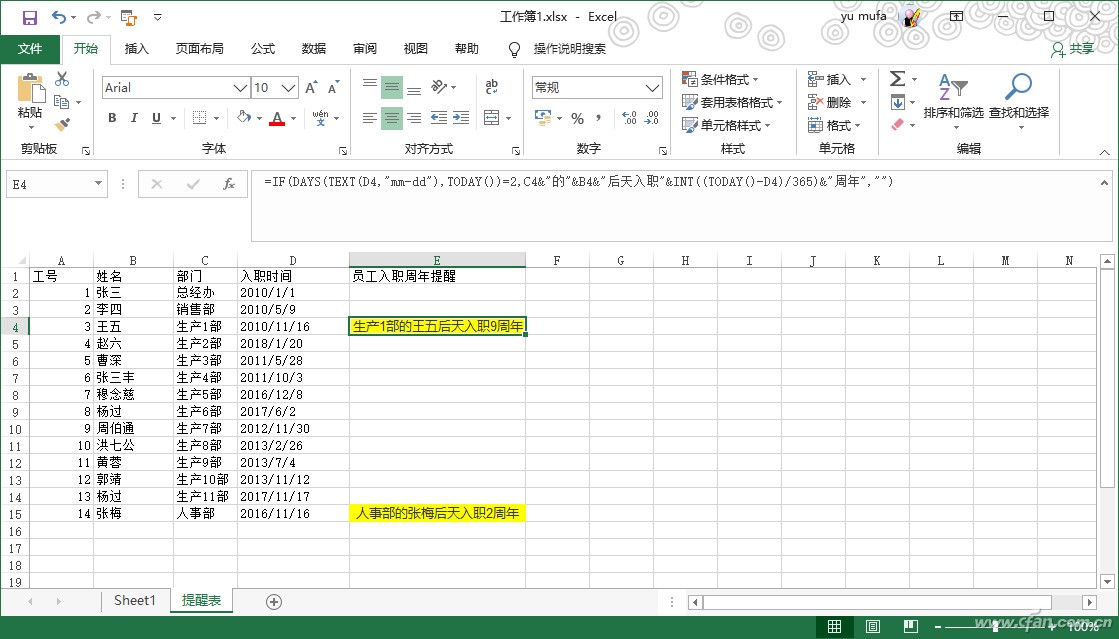Image resolution: width=1119 pixels, height=639 pixels.
Task: Expand the number format dropdown
Action: pos(655,88)
